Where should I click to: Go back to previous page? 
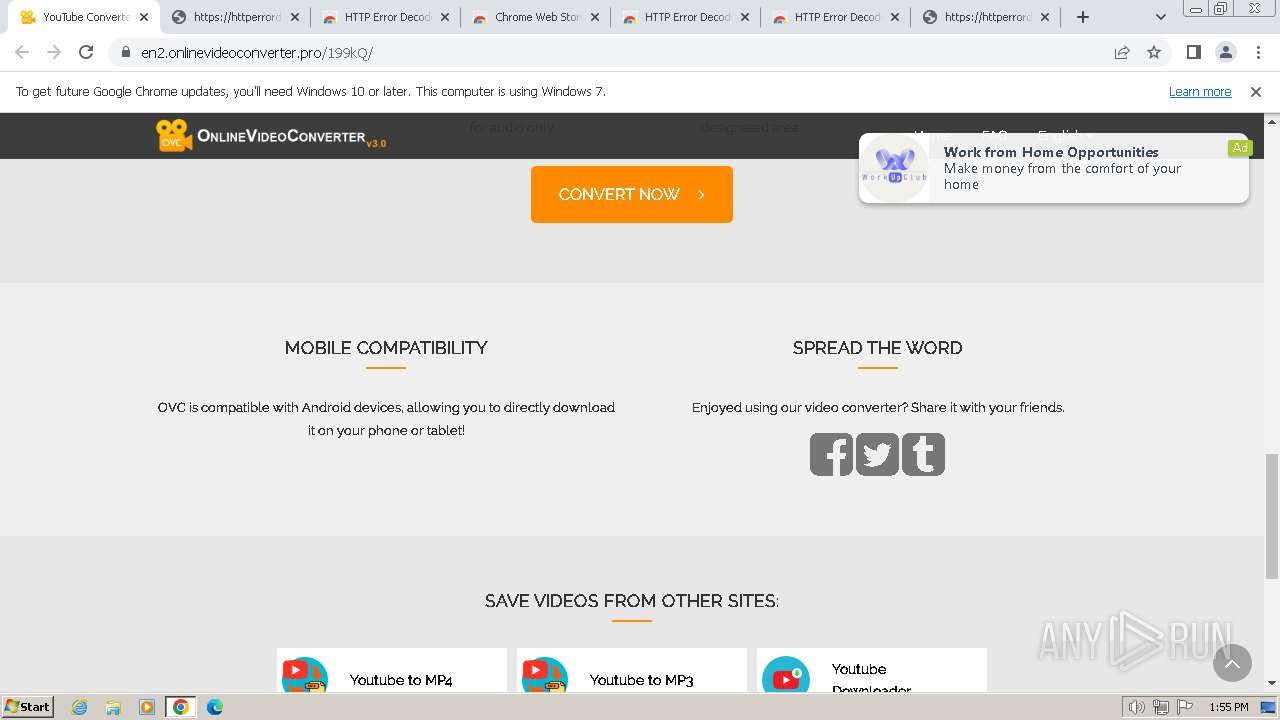[22, 52]
